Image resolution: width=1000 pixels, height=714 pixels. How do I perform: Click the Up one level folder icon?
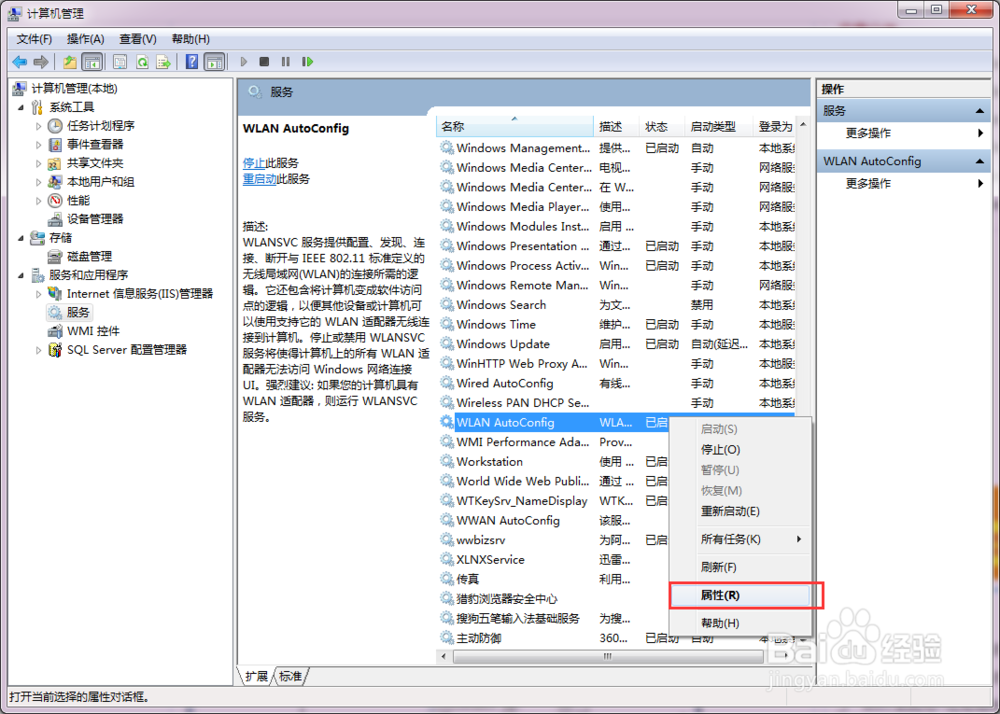(x=70, y=62)
